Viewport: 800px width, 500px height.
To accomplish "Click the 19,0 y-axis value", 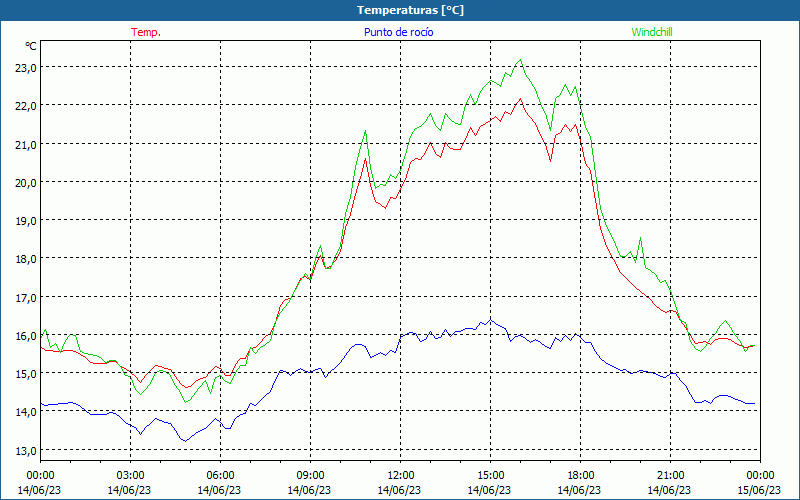I will [x=26, y=220].
